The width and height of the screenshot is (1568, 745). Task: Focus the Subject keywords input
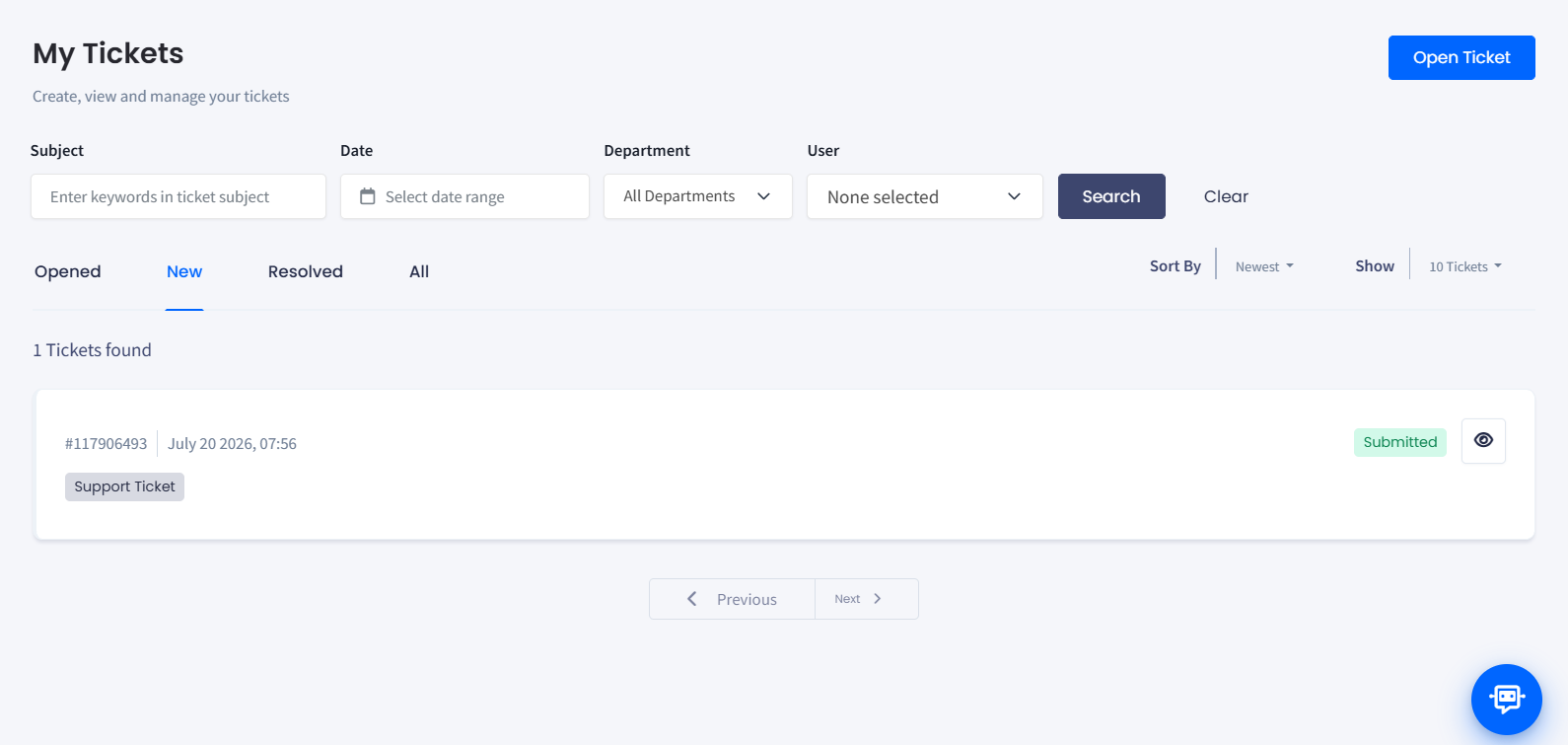[x=178, y=196]
